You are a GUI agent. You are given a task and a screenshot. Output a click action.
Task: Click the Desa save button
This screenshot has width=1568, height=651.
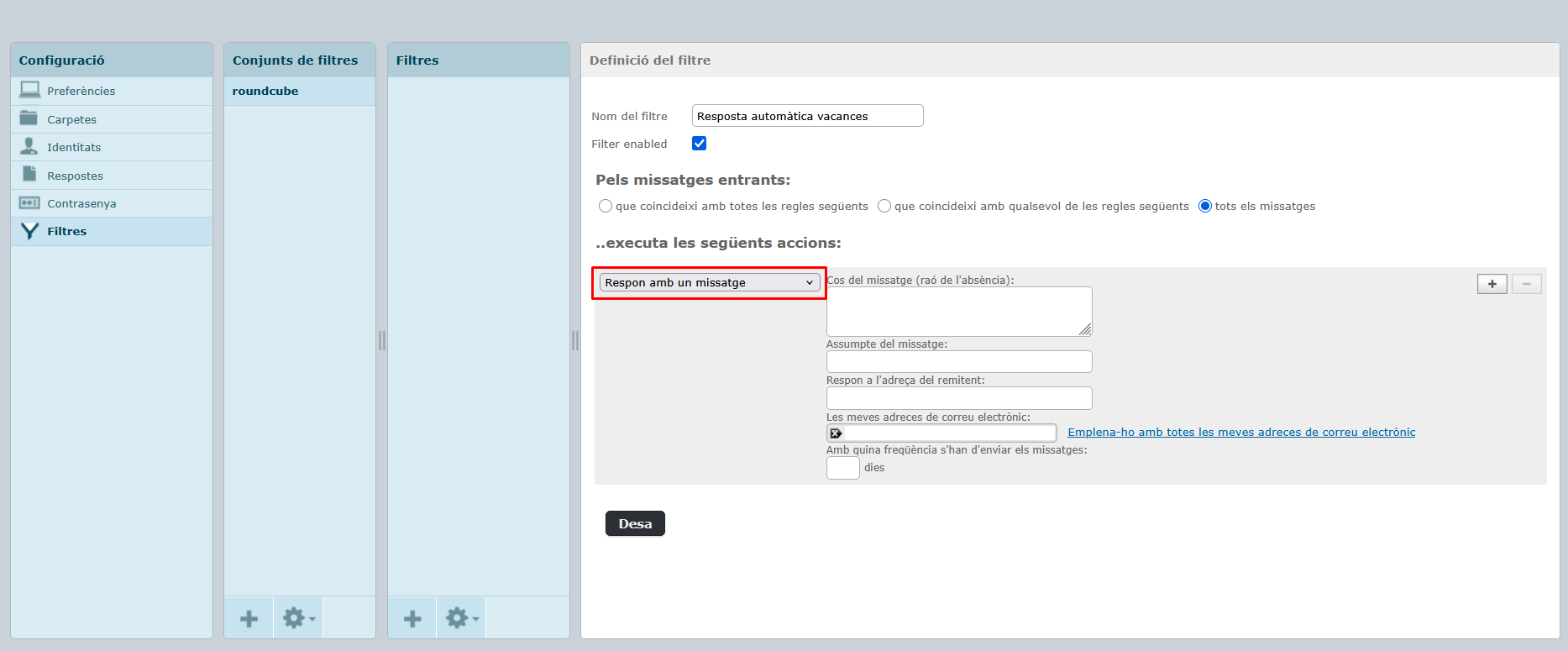(x=635, y=523)
